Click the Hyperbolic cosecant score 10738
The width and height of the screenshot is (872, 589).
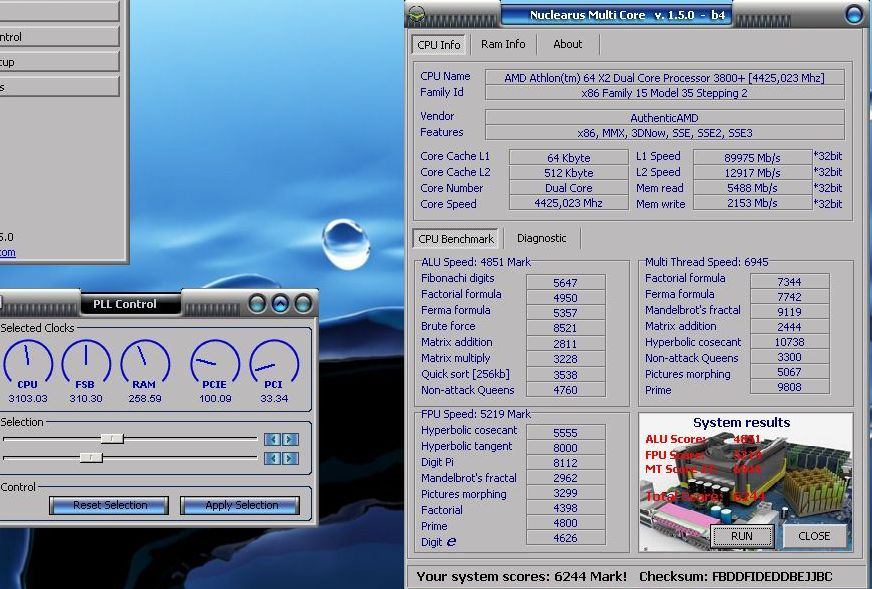coord(790,342)
